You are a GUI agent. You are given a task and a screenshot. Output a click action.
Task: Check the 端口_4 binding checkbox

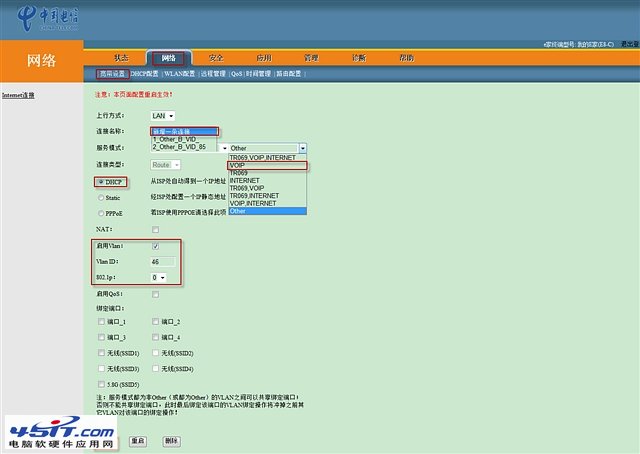coord(156,337)
